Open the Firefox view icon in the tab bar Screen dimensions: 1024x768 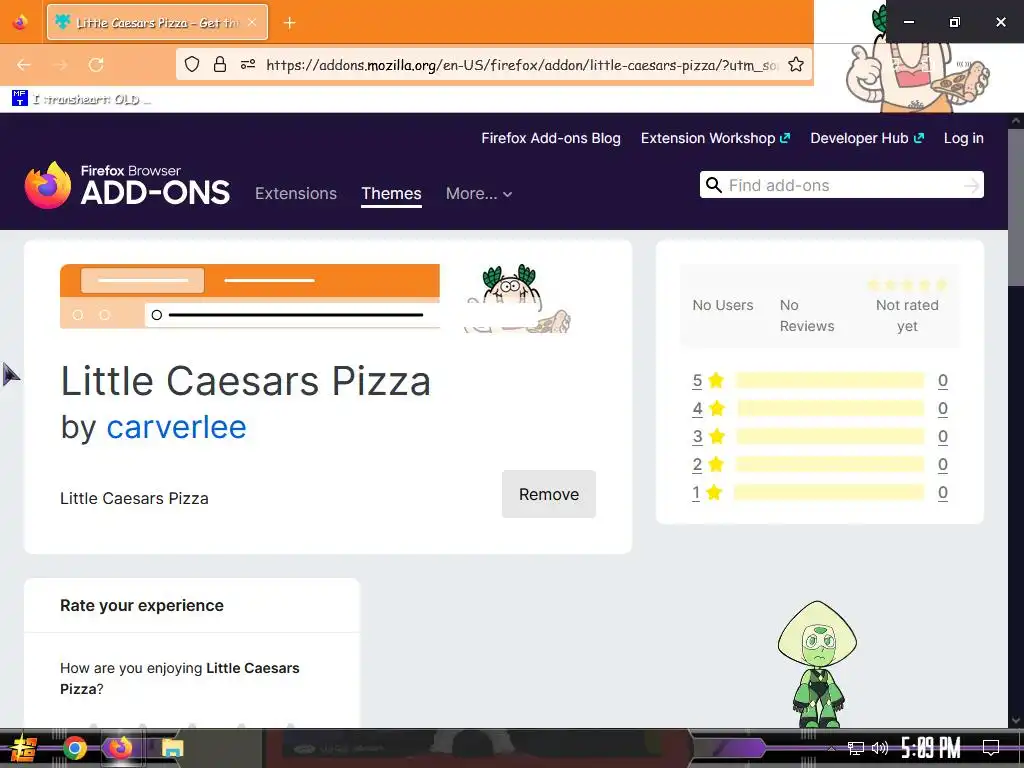tap(20, 22)
